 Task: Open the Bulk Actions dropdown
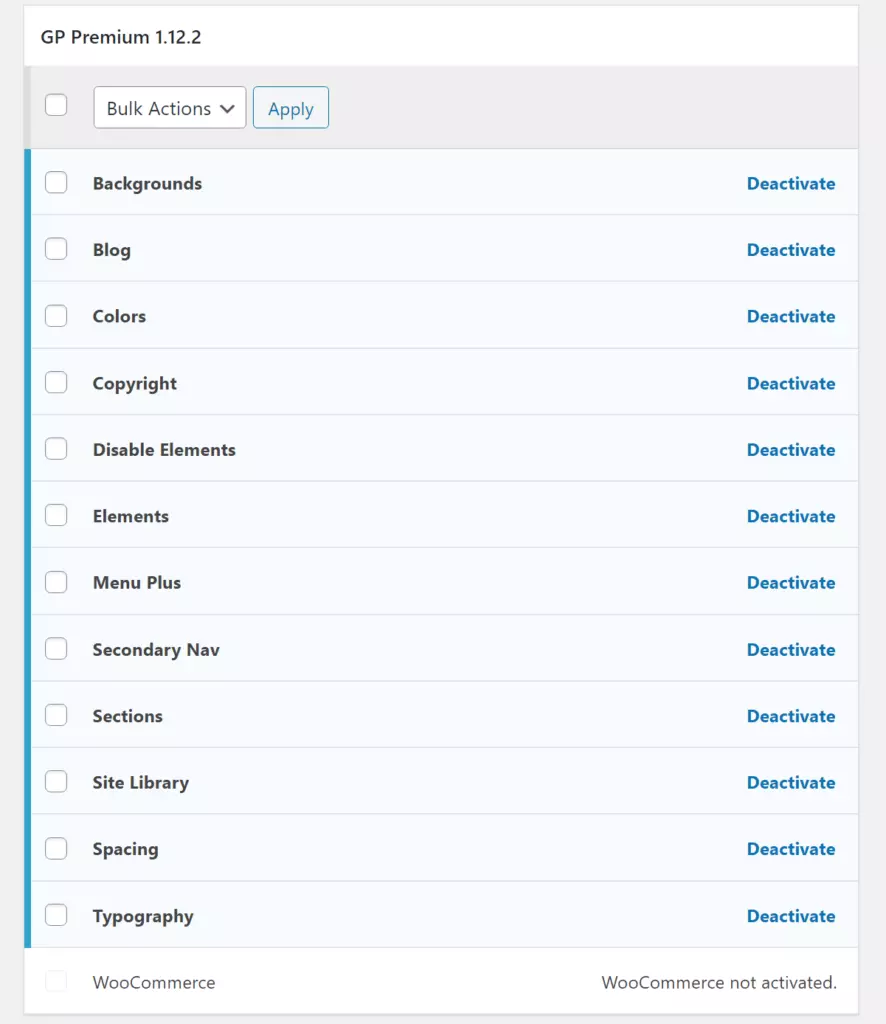169,107
